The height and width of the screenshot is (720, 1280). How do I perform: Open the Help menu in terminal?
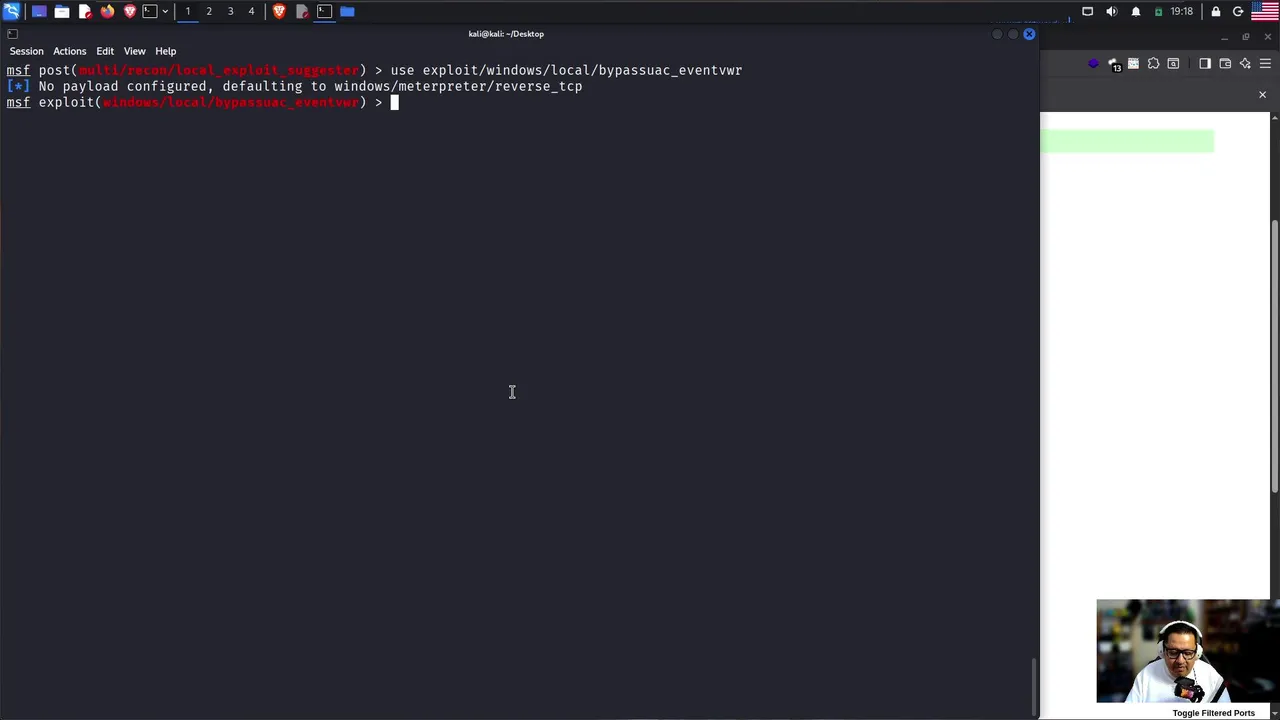pos(166,51)
